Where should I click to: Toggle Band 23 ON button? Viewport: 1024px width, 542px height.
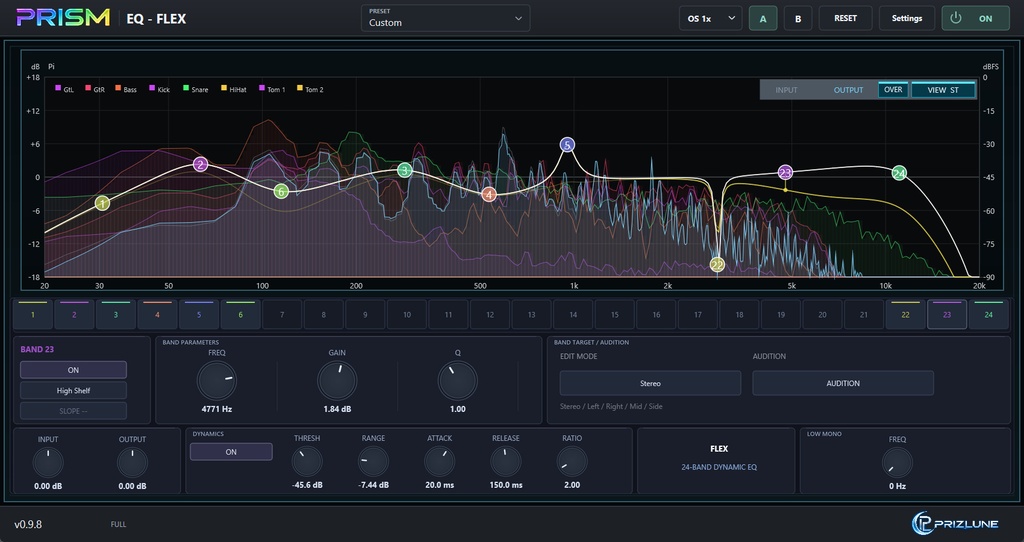pos(73,370)
